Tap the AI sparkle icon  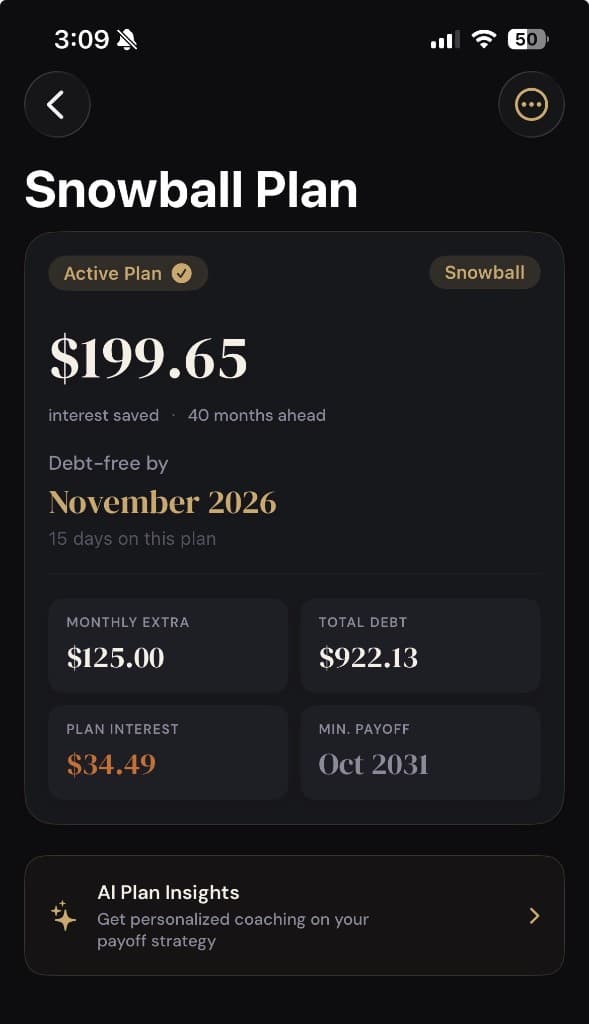point(63,913)
